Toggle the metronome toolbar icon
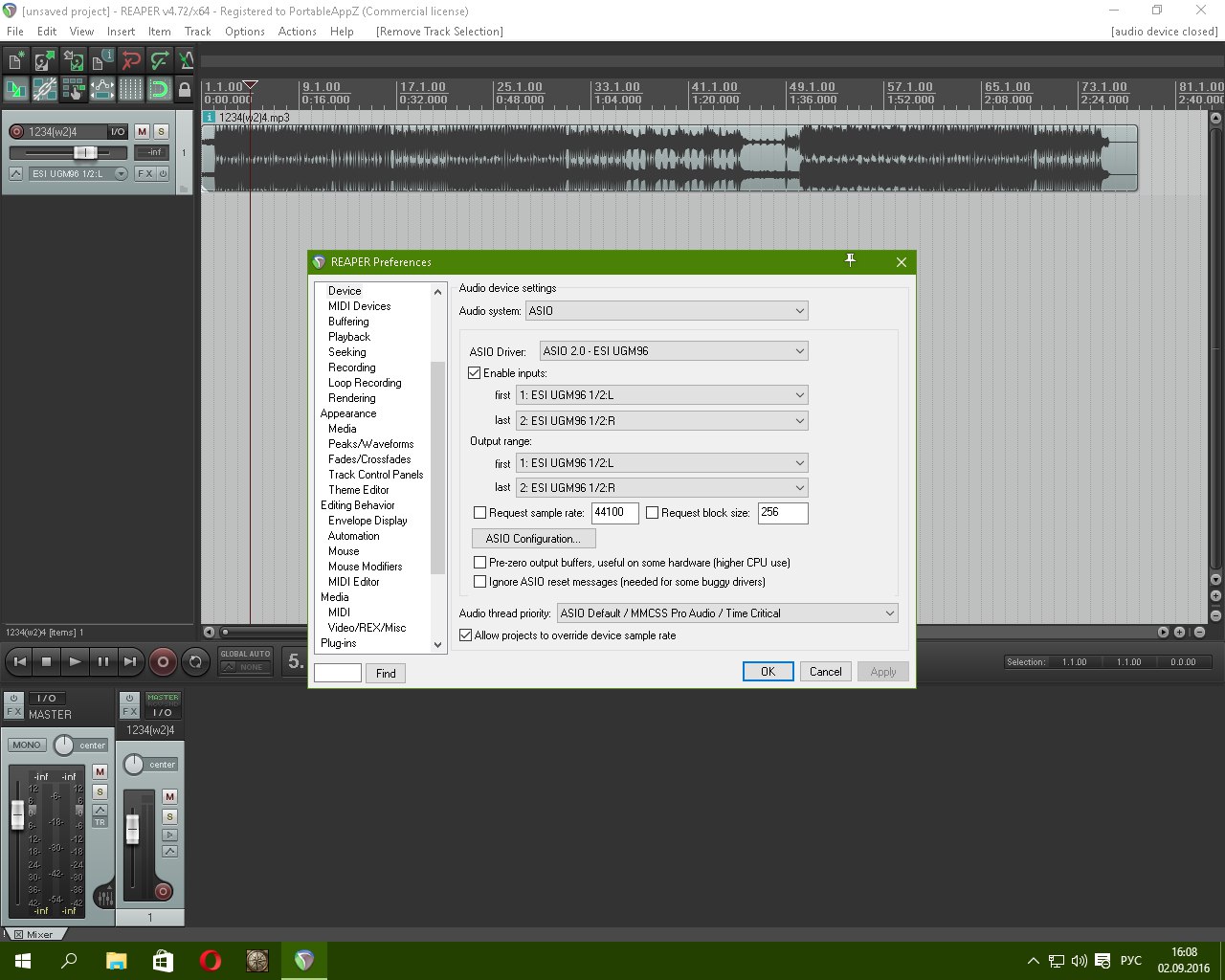Viewport: 1225px width, 980px height. 186,61
